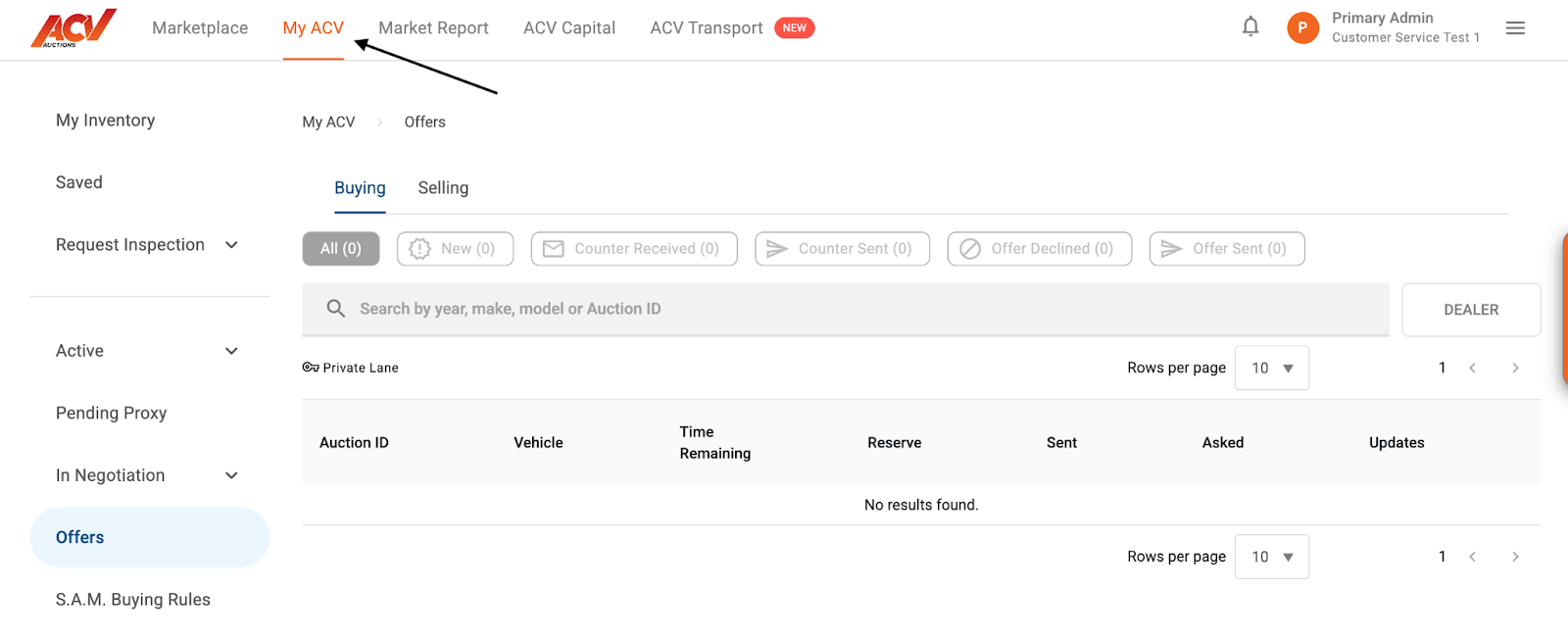Click the Private Lane label

[361, 369]
